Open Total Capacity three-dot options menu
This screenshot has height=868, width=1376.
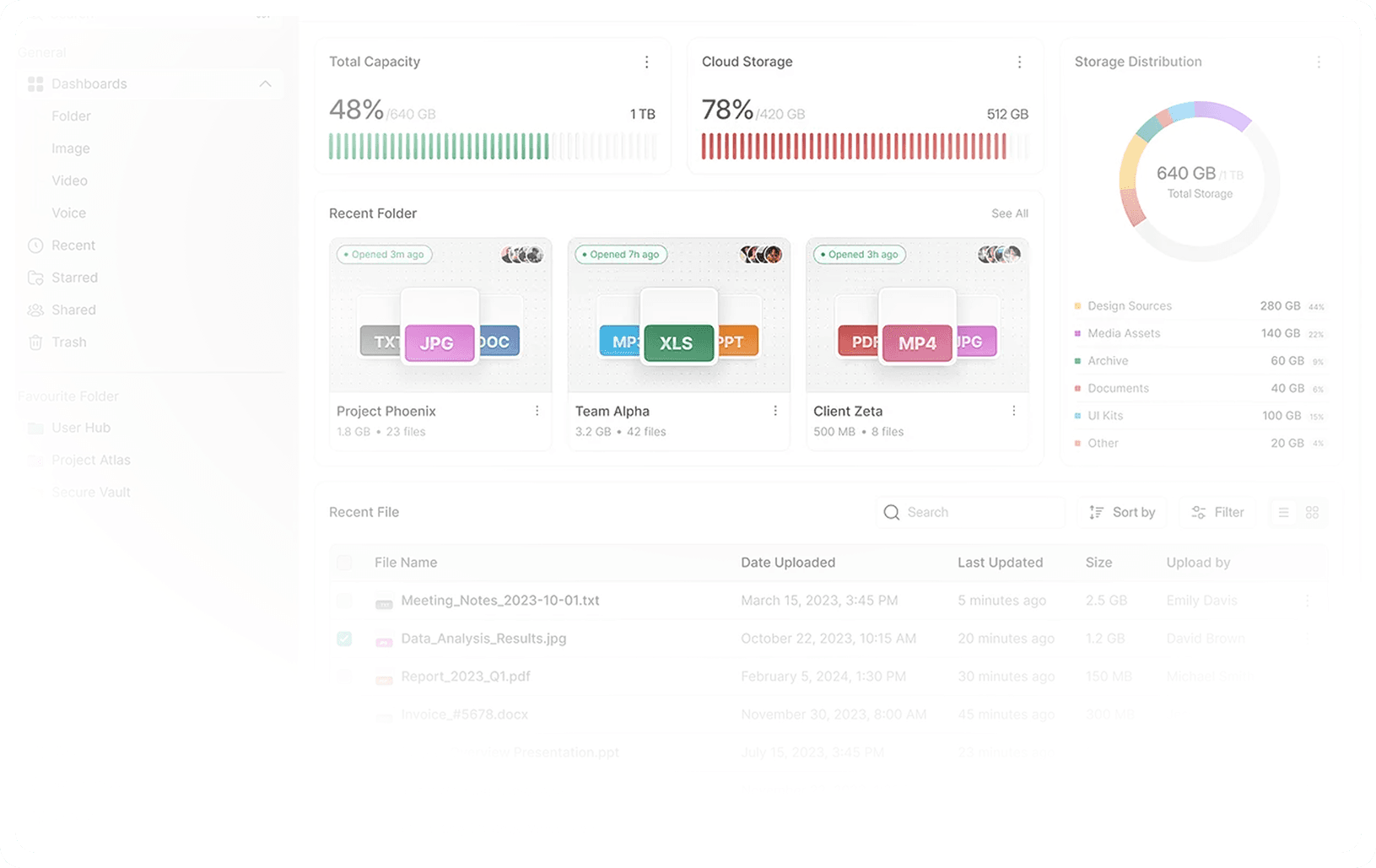point(647,62)
